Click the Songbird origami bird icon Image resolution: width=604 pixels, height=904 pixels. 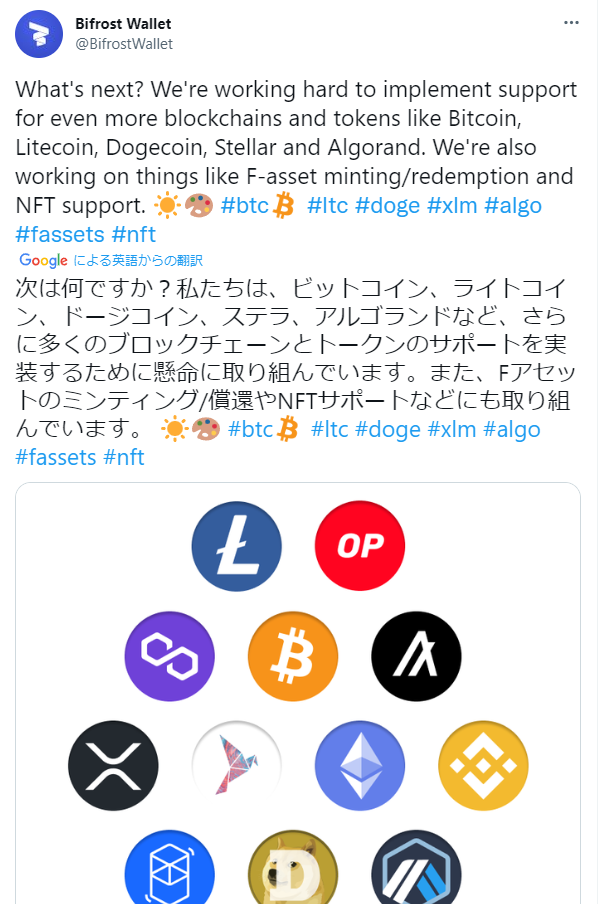(x=236, y=766)
